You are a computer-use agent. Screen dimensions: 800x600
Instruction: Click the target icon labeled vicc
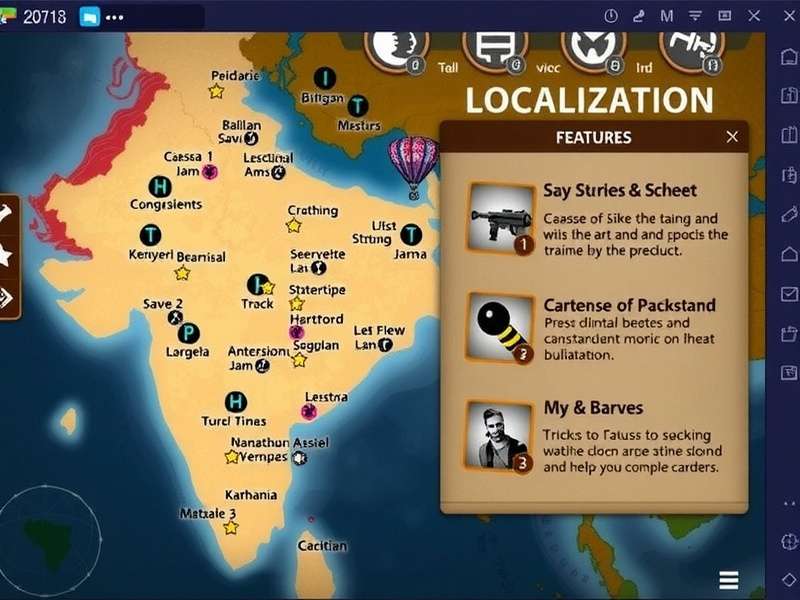(x=592, y=46)
